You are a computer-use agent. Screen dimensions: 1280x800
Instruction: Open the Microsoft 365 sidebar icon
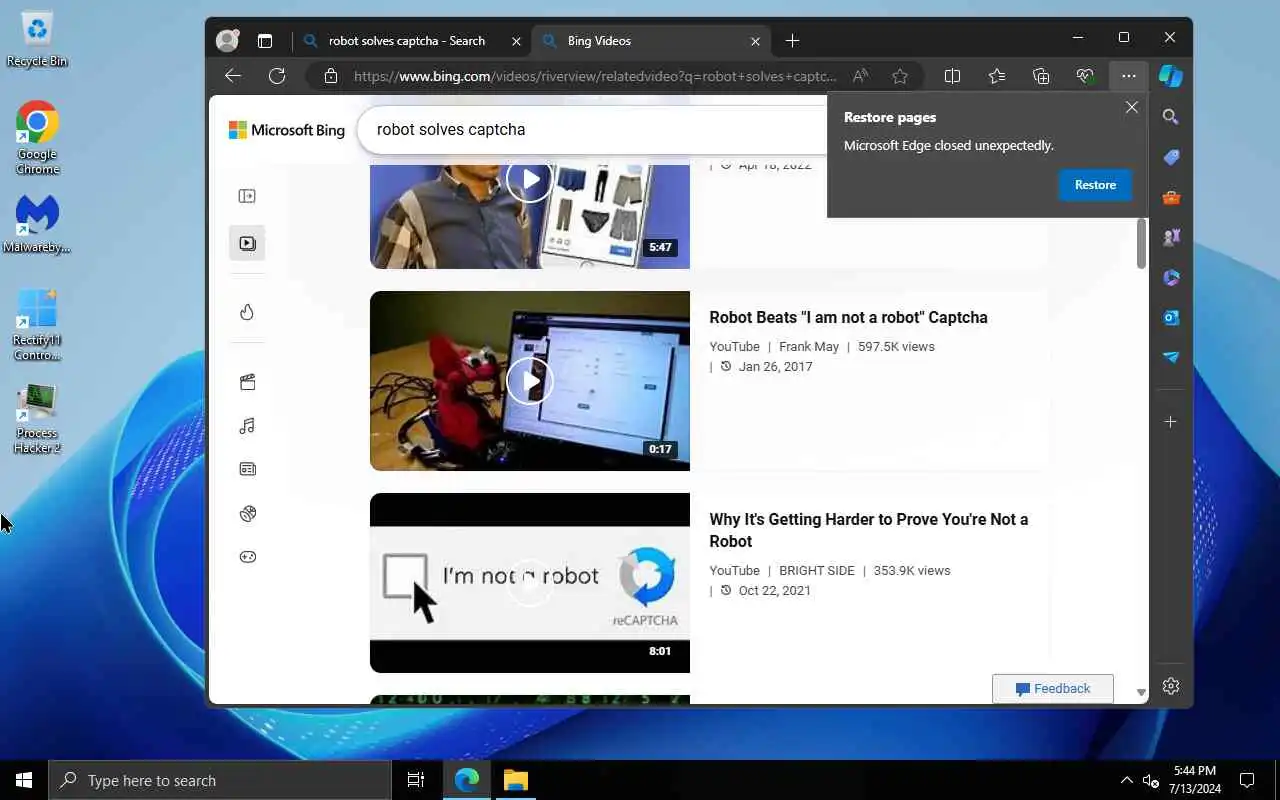click(x=1171, y=277)
